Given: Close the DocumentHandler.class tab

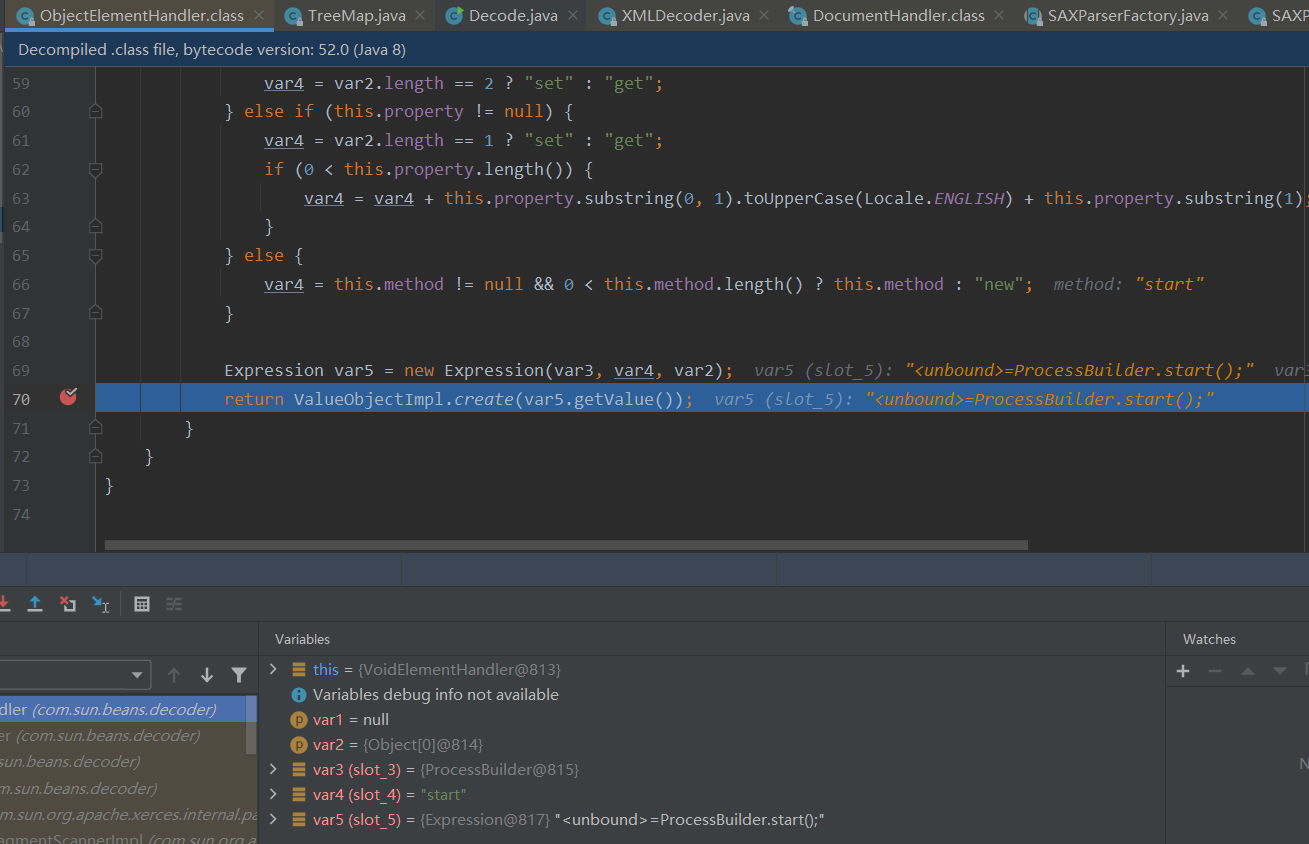Looking at the screenshot, I should pyautogui.click(x=1000, y=16).
